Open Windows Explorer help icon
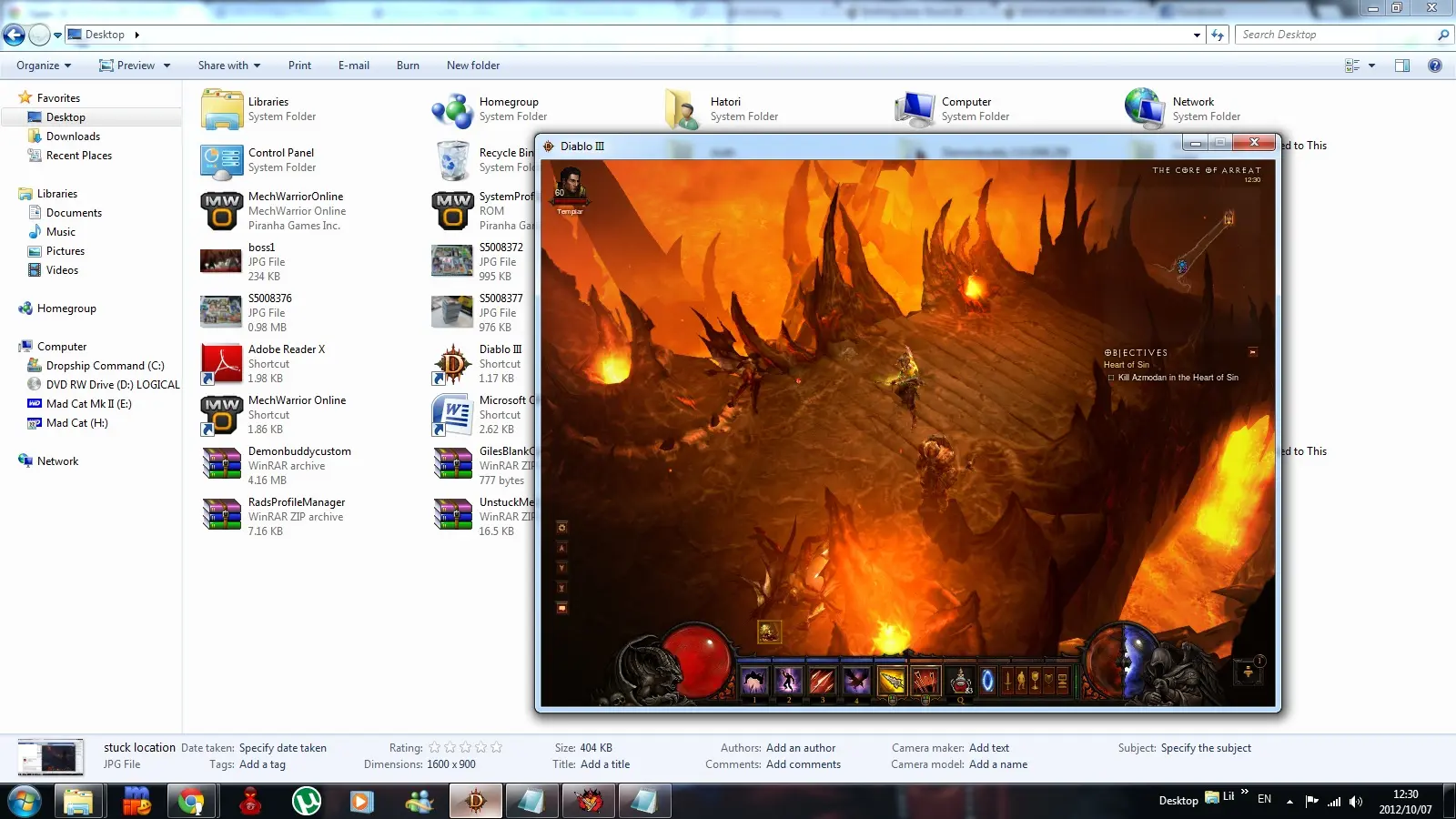The height and width of the screenshot is (819, 1456). point(1435,66)
